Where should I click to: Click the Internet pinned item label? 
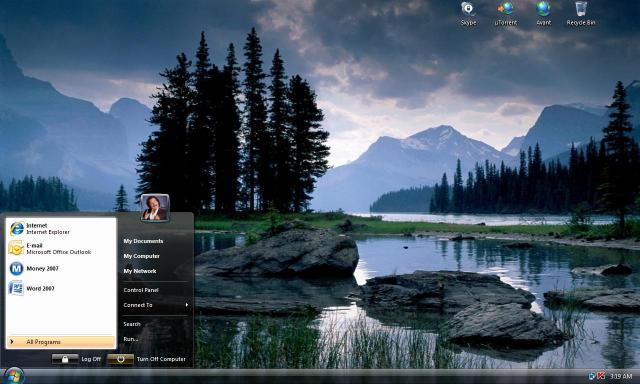(x=37, y=225)
